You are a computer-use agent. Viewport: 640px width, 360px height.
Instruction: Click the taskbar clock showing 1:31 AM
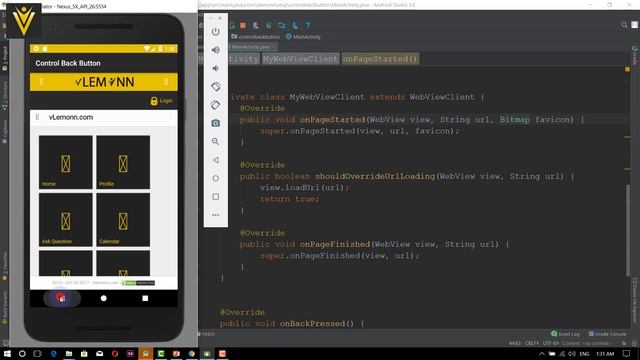pyautogui.click(x=605, y=354)
